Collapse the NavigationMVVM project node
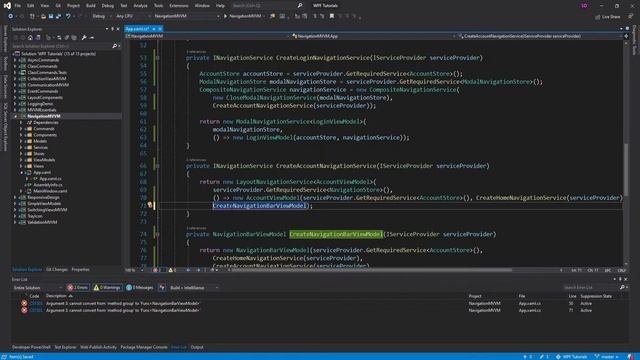 (x=15, y=116)
